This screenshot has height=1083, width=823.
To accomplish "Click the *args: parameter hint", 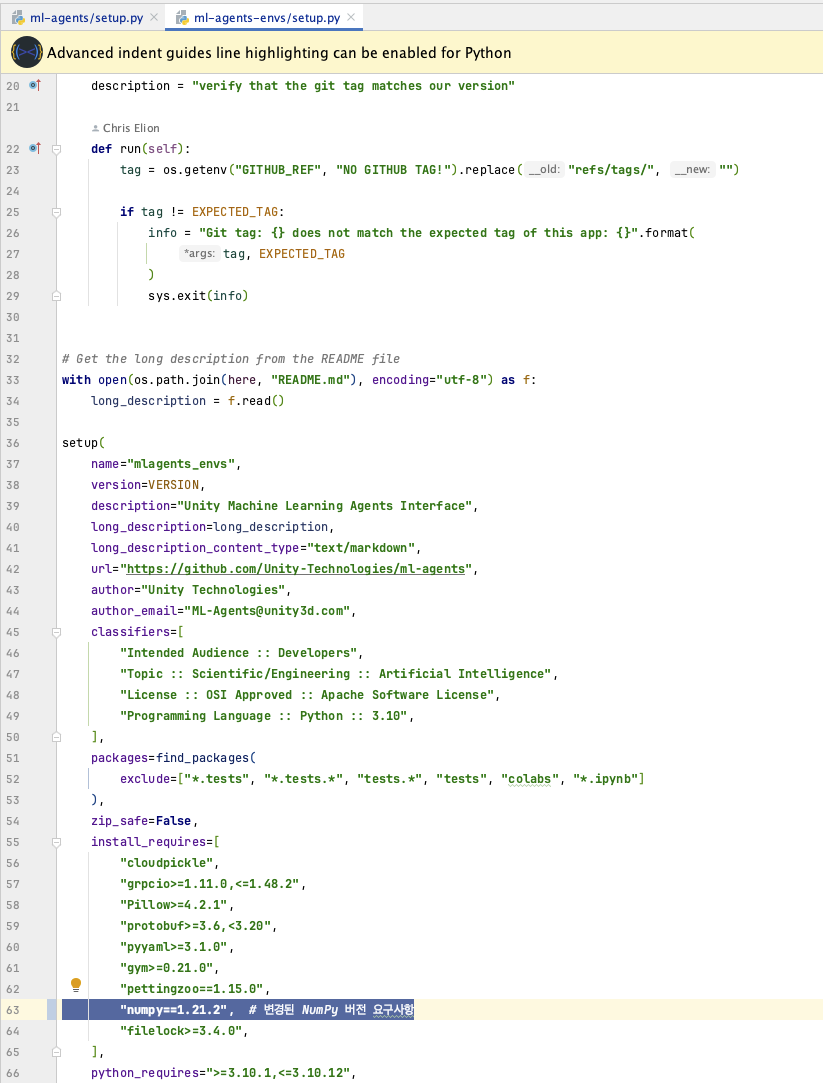I will pyautogui.click(x=200, y=254).
